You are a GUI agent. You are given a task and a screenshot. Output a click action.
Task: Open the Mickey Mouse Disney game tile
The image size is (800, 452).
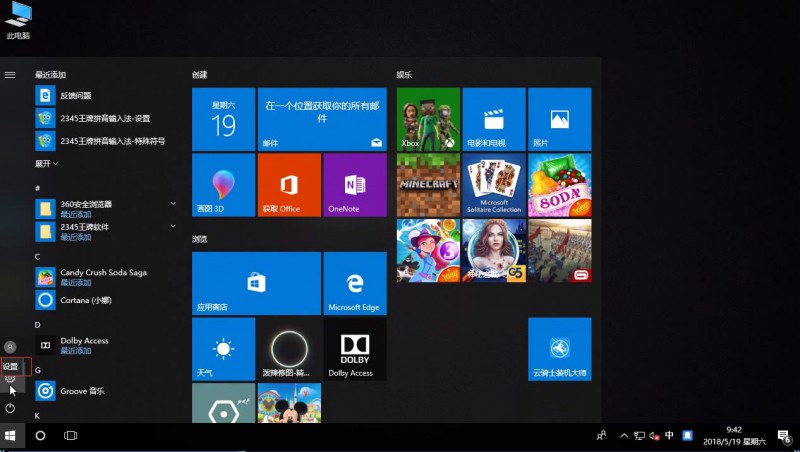[289, 403]
